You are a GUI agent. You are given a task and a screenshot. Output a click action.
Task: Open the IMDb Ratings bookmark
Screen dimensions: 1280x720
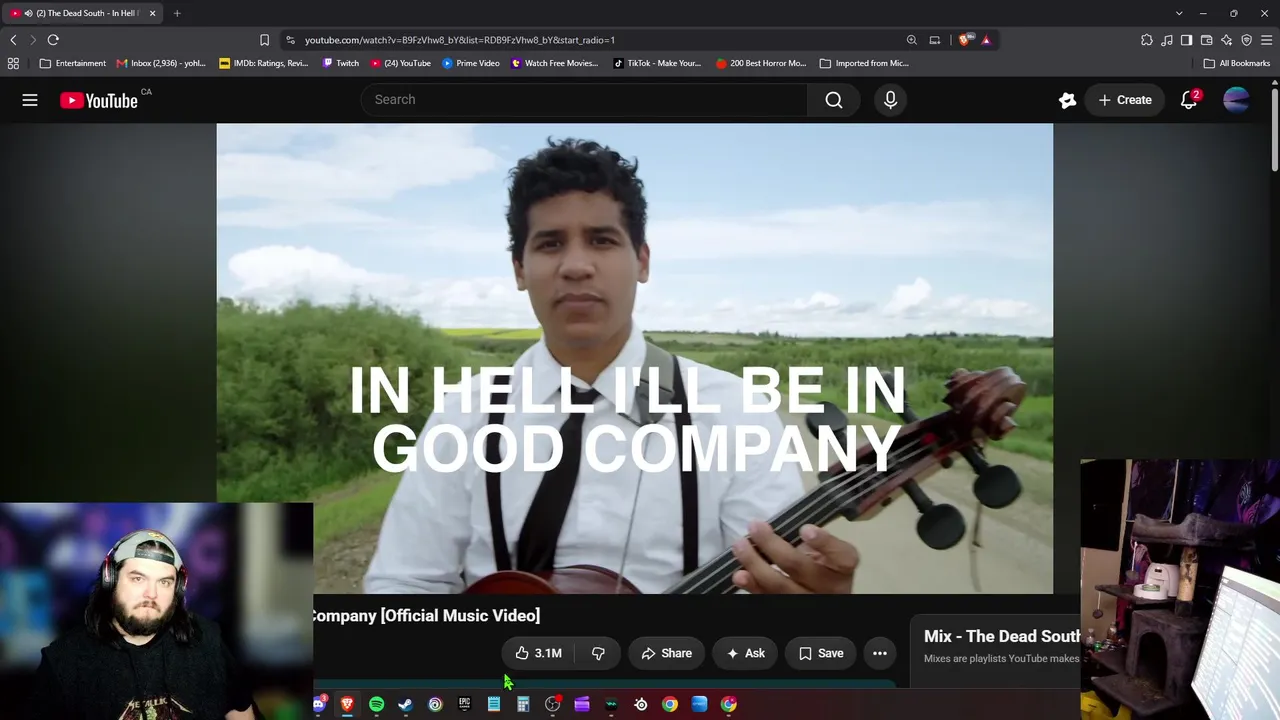[264, 63]
